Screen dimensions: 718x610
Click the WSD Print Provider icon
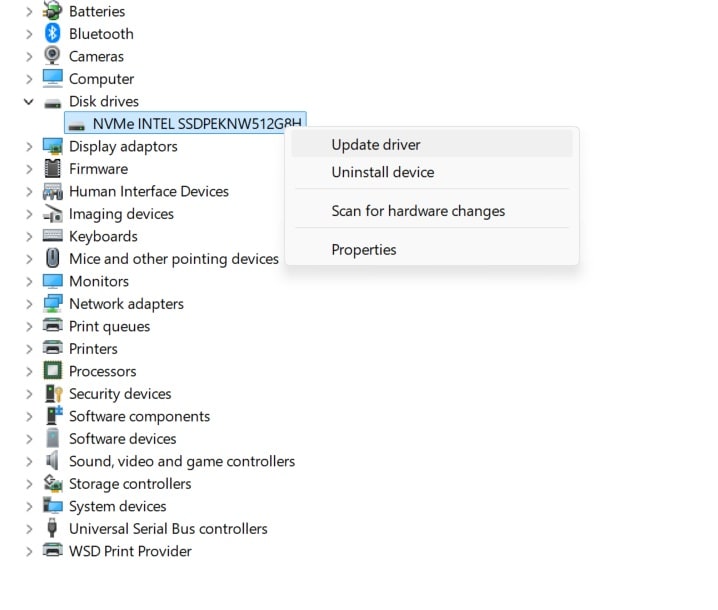(52, 550)
